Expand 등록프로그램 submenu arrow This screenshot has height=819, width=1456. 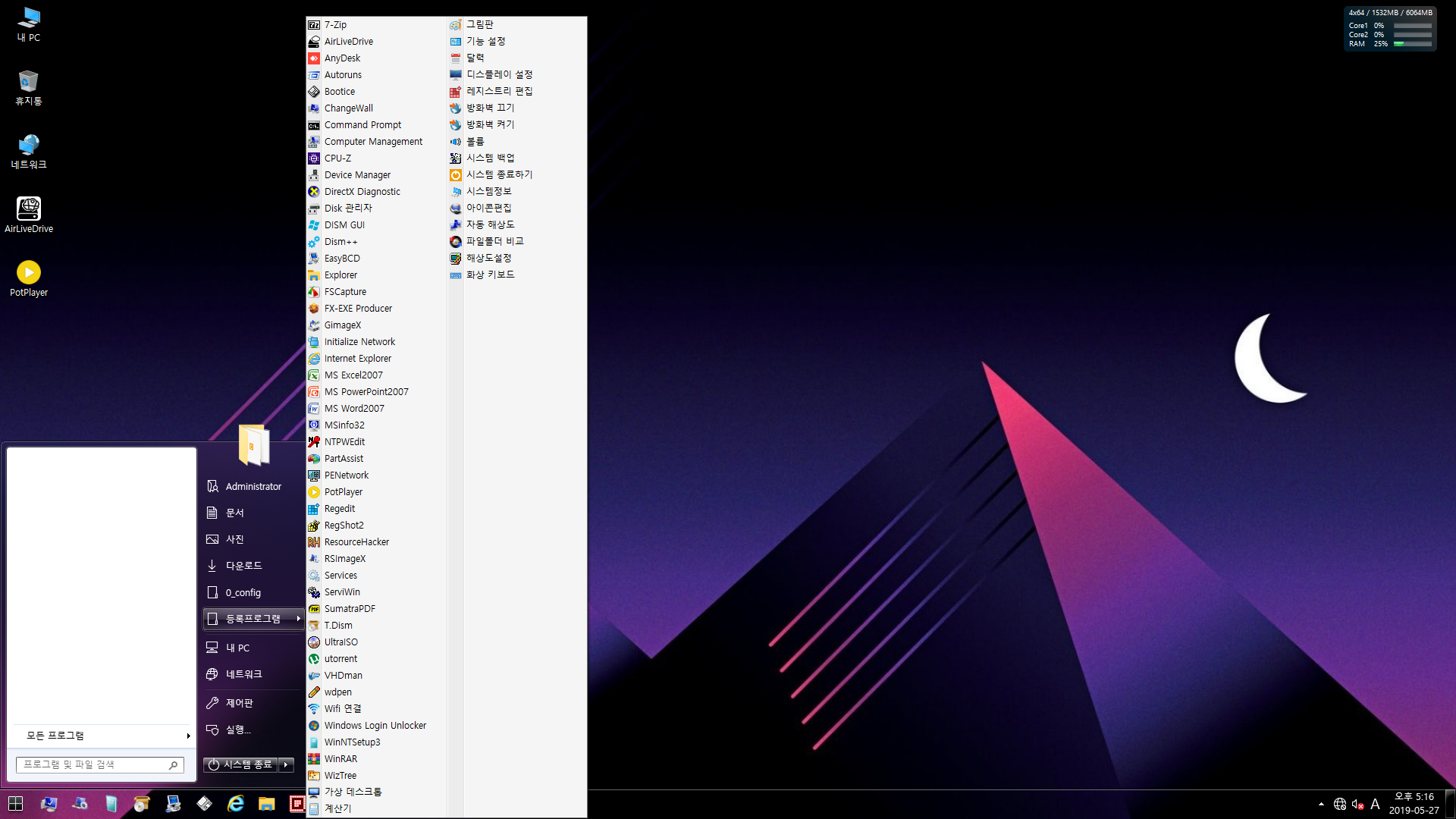pyautogui.click(x=299, y=619)
